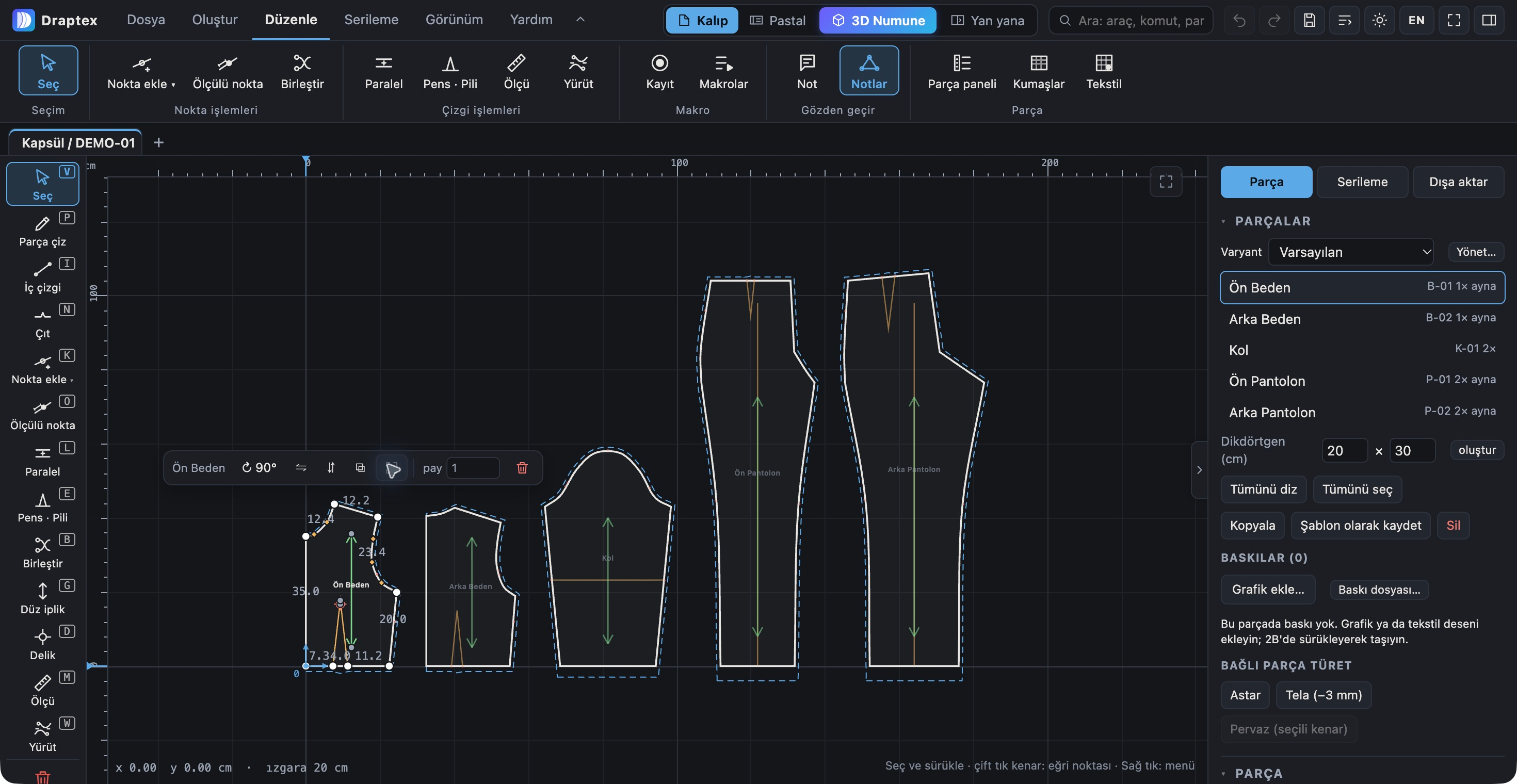The height and width of the screenshot is (784, 1517).
Task: Click the Grafik ekle... button
Action: [1268, 589]
